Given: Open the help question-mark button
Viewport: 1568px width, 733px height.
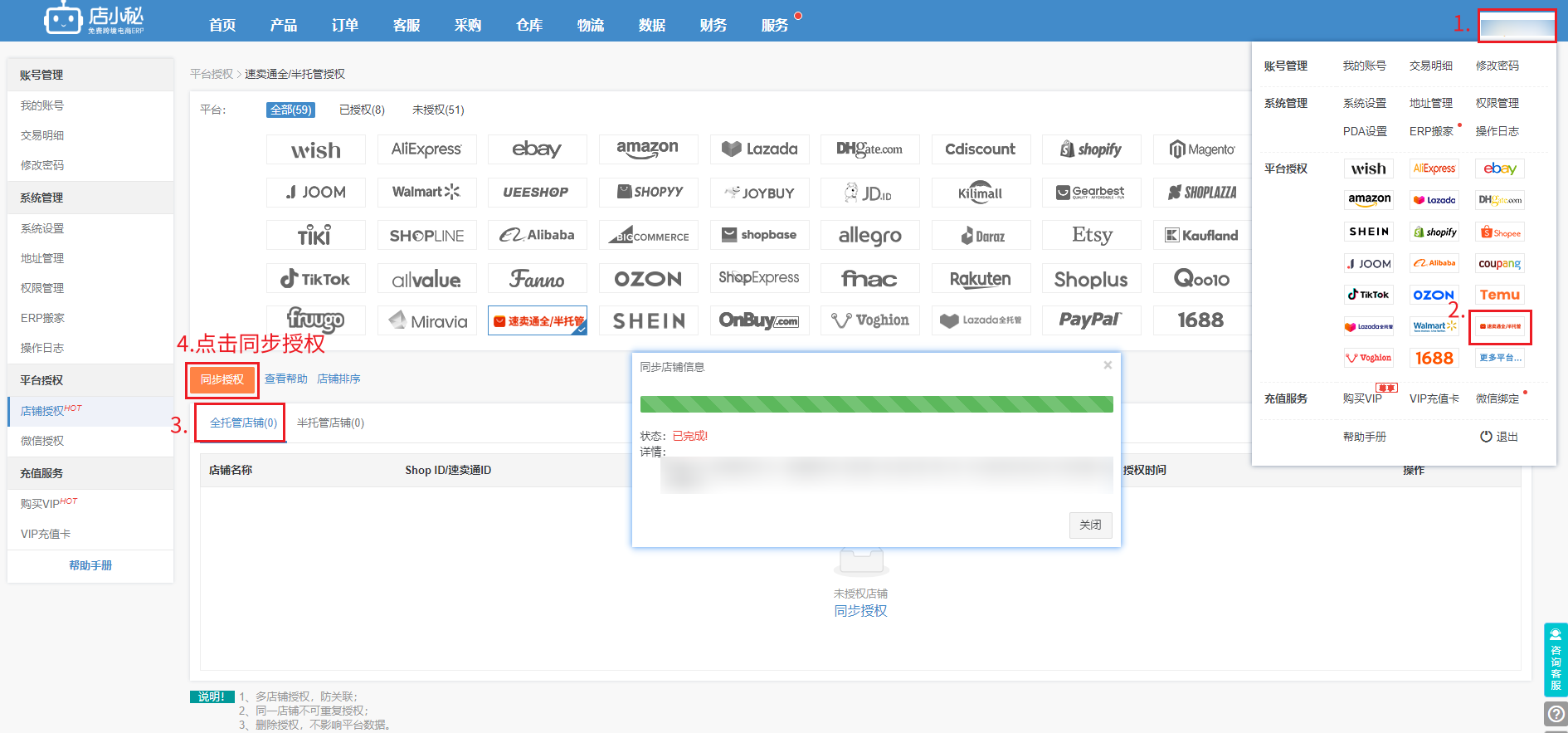Looking at the screenshot, I should pyautogui.click(x=1556, y=714).
